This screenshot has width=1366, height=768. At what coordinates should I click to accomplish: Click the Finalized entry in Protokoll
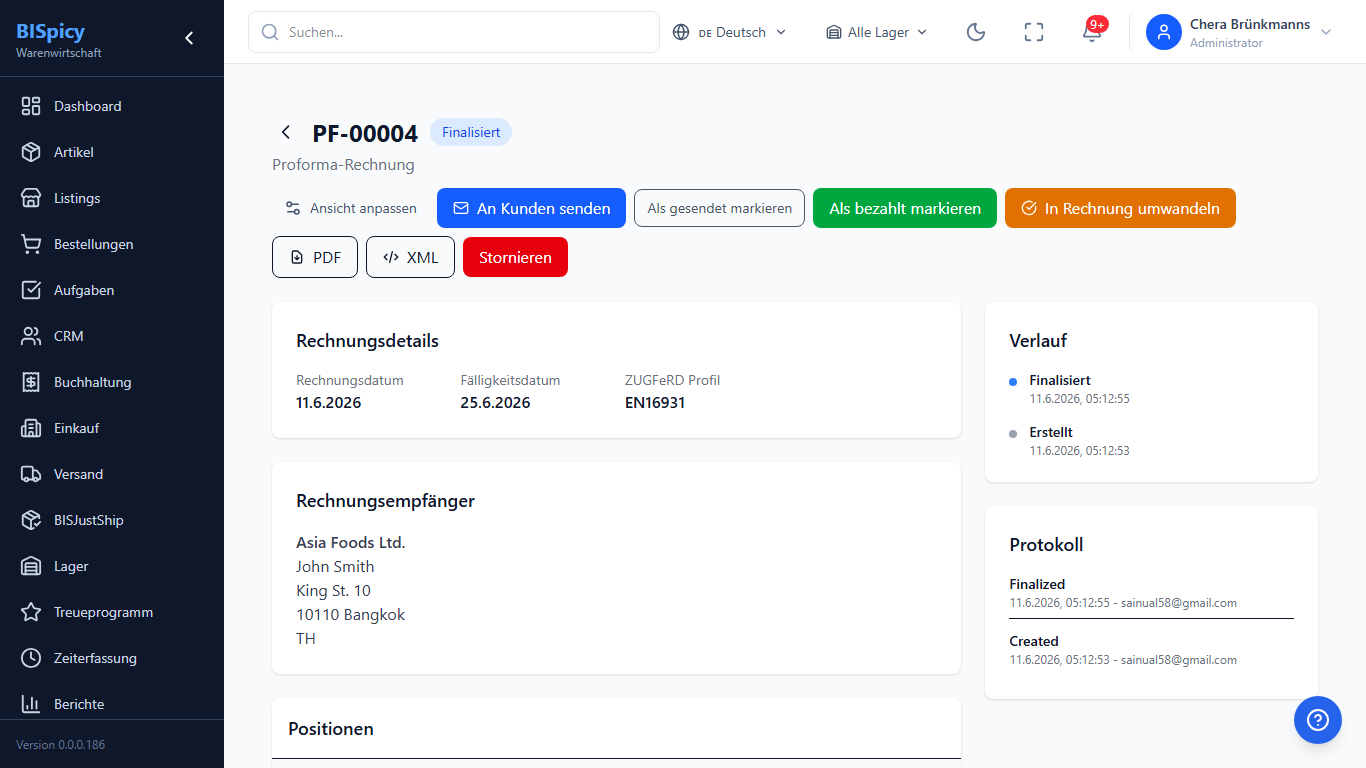(x=1037, y=584)
